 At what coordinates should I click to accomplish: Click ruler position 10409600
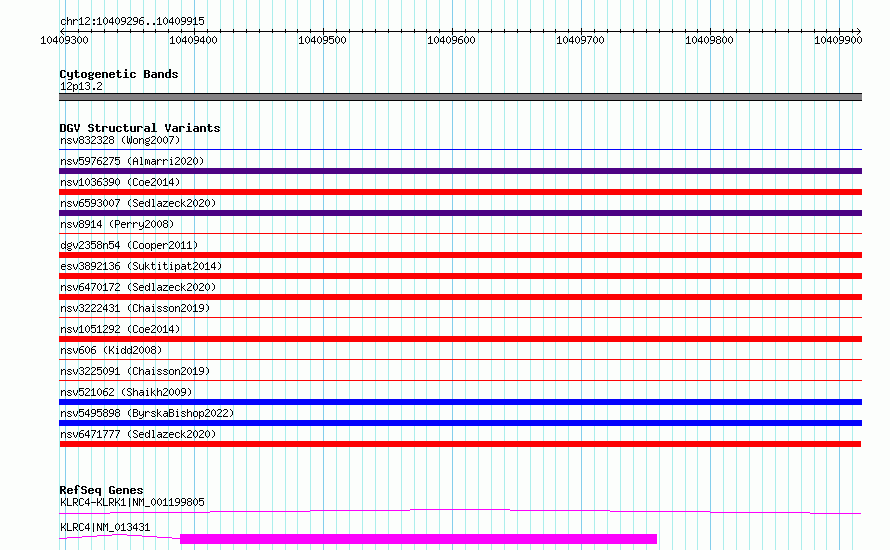coord(451,40)
